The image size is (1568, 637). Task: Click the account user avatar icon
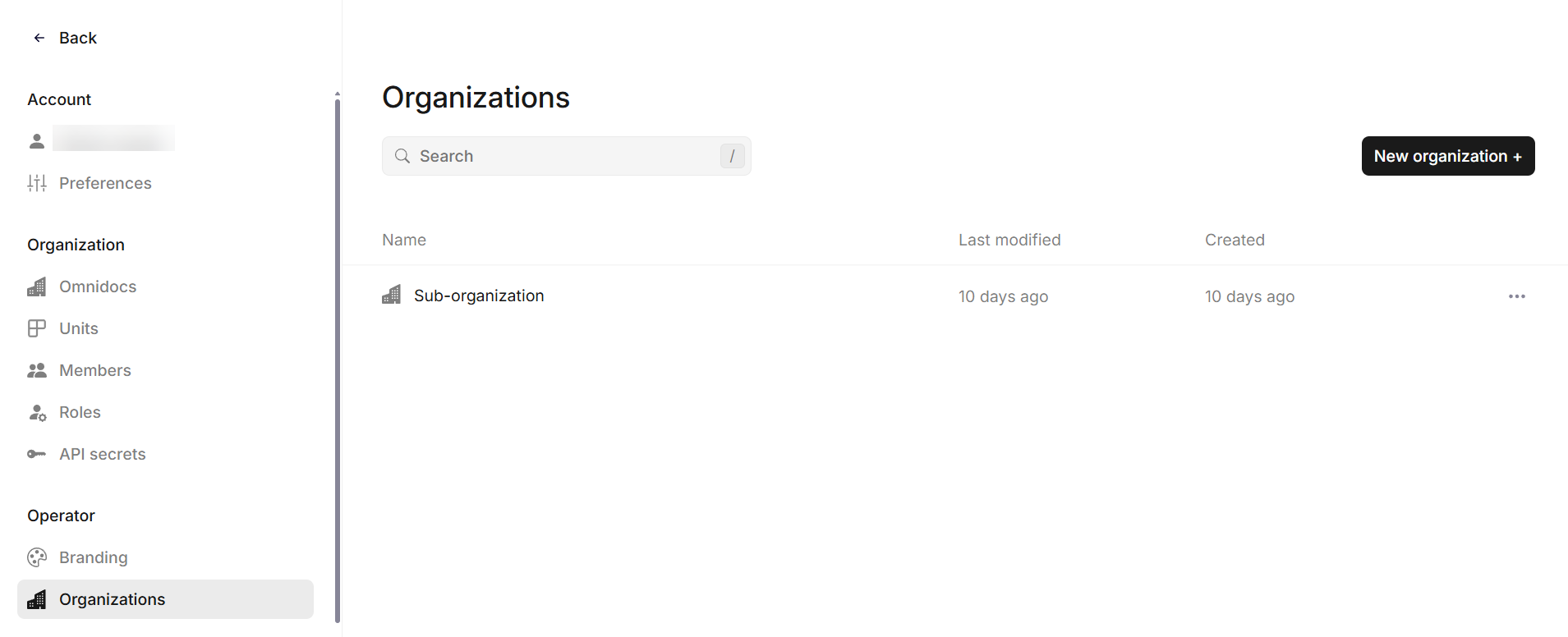pyautogui.click(x=37, y=141)
